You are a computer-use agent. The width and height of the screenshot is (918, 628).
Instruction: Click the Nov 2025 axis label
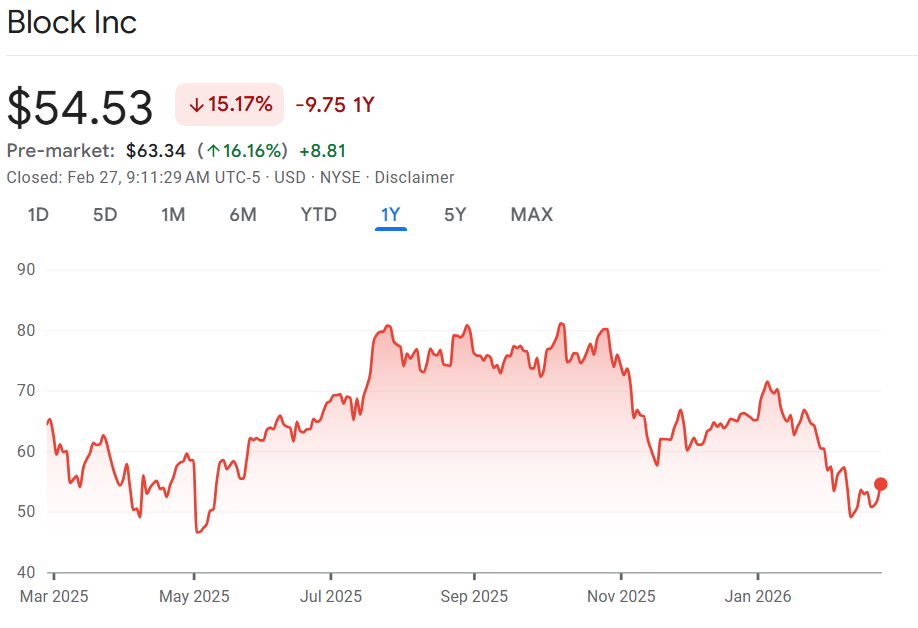[621, 597]
